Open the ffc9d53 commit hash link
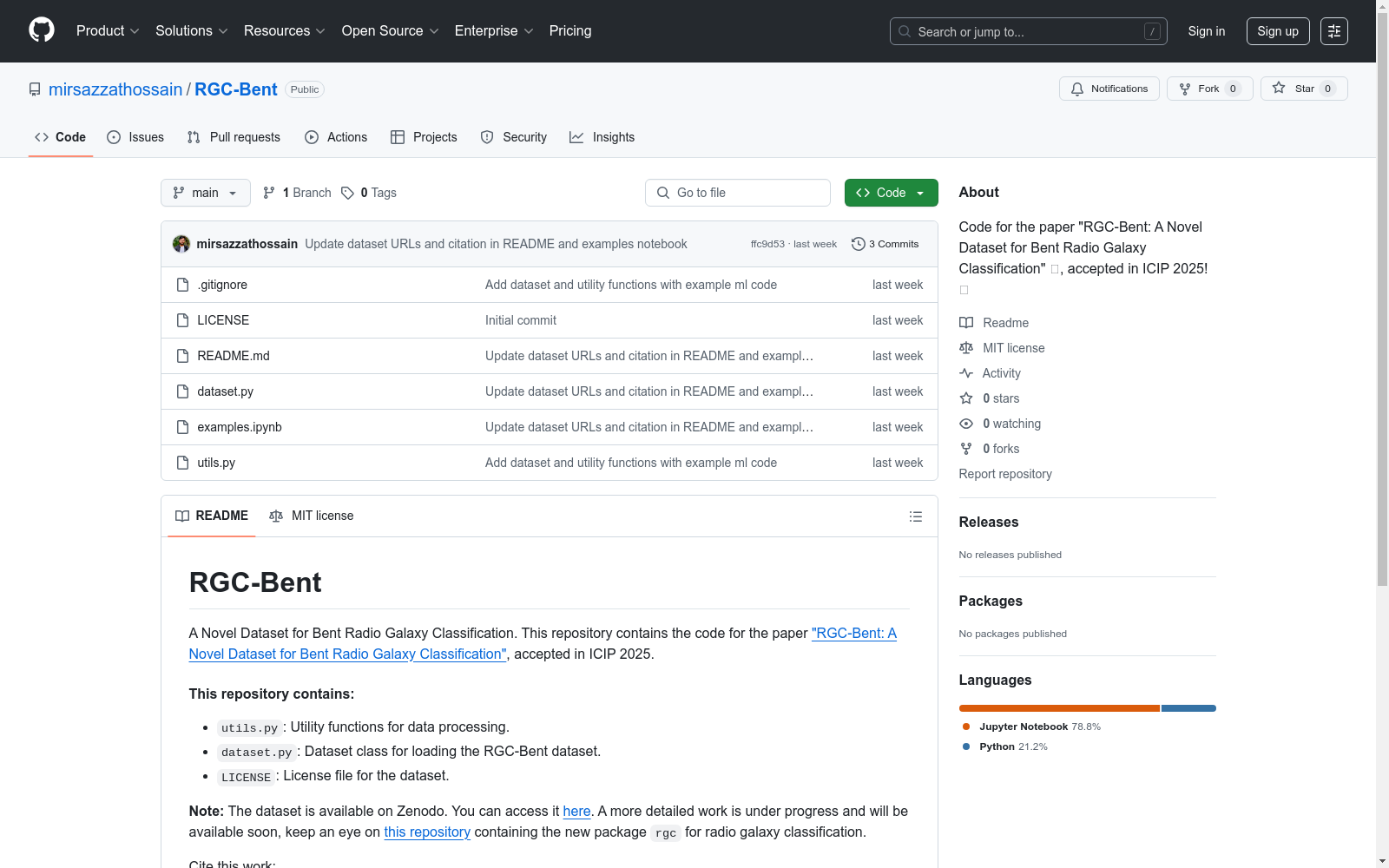Viewport: 1389px width, 868px height. coord(767,244)
